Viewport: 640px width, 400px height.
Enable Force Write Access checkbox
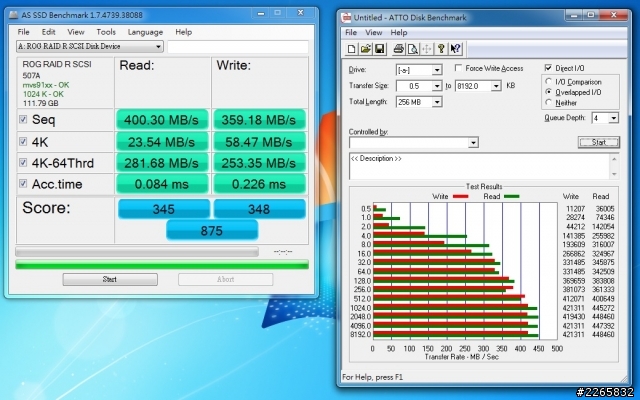coord(458,68)
